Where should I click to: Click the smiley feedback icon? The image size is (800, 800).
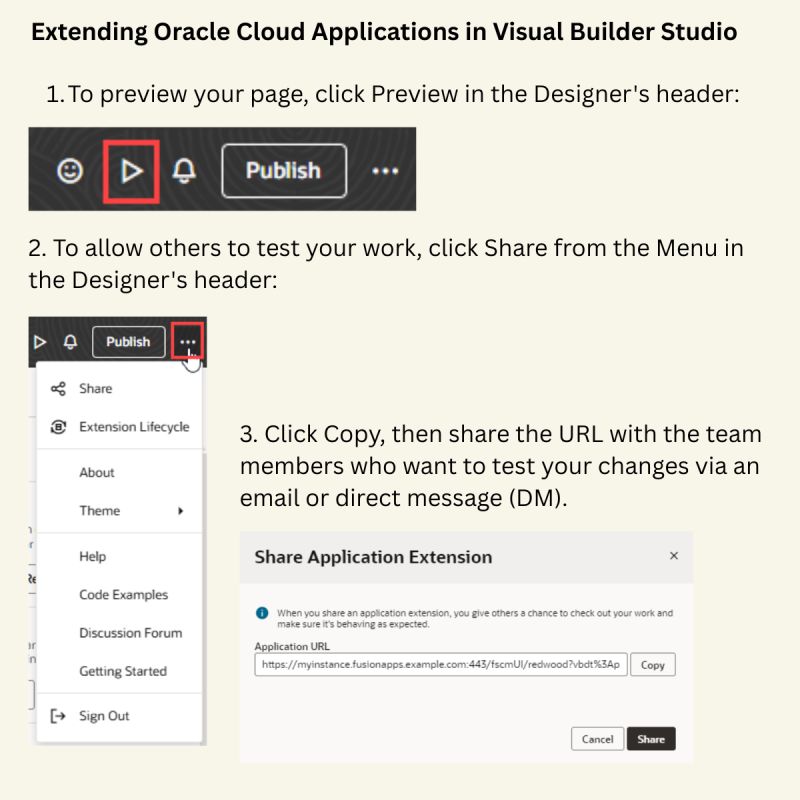pyautogui.click(x=69, y=171)
